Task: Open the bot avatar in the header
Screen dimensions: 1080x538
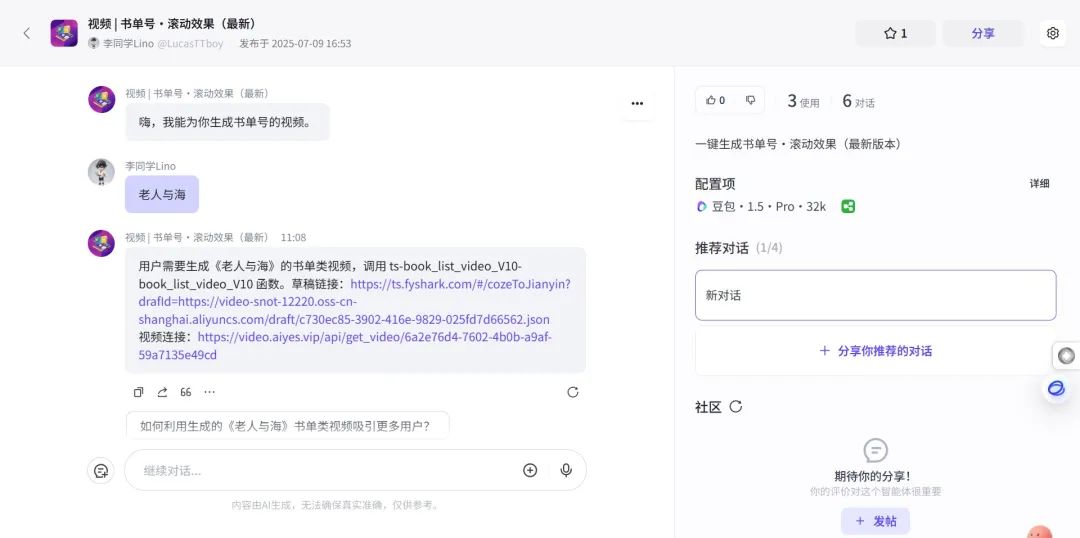Action: click(x=64, y=33)
